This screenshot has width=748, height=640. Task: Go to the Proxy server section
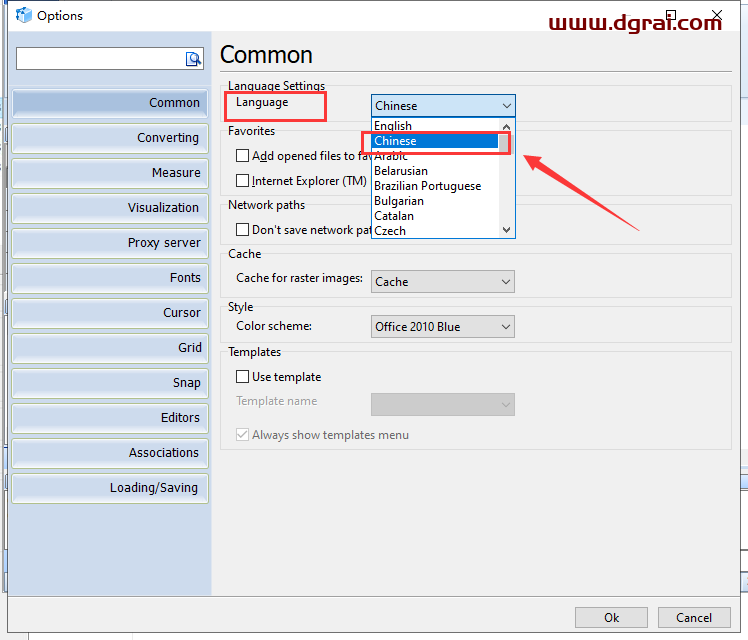[x=110, y=243]
